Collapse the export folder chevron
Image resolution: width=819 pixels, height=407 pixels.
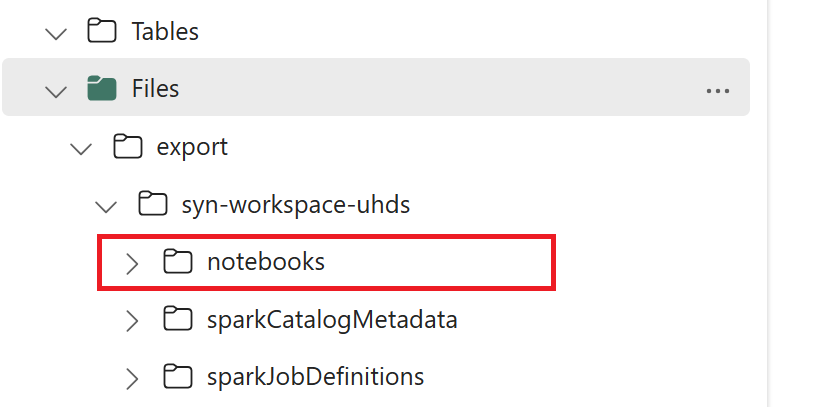pyautogui.click(x=81, y=149)
